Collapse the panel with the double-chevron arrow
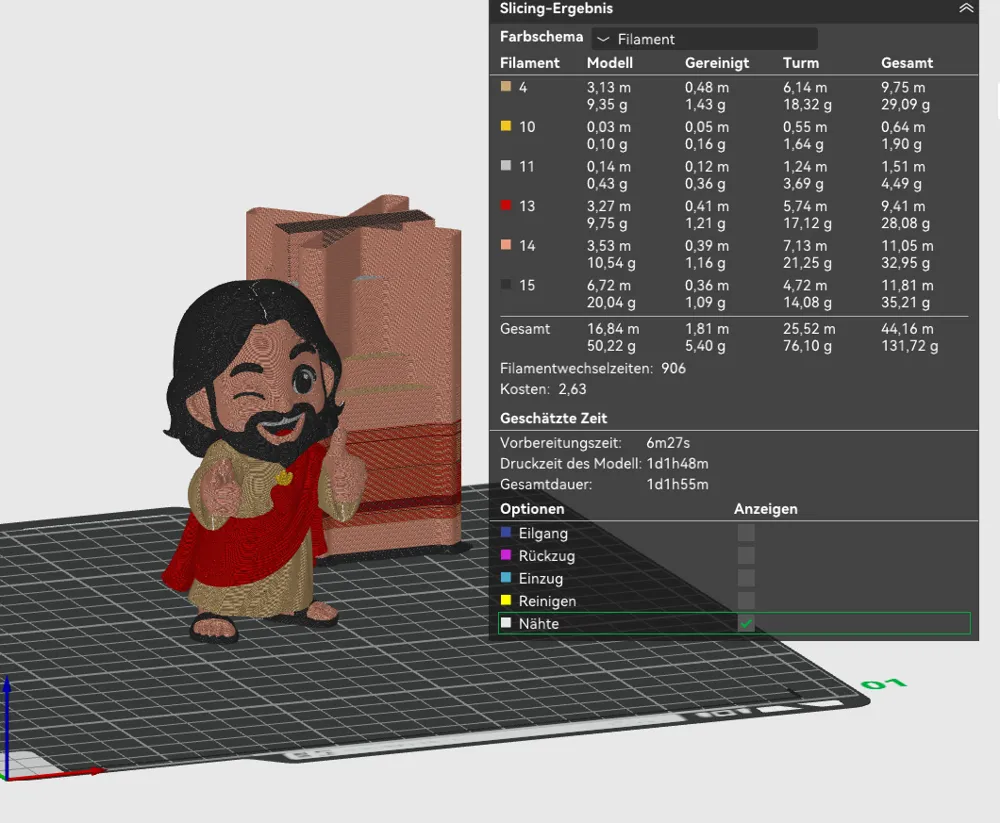Screen dimensions: 1000x823 tap(967, 9)
